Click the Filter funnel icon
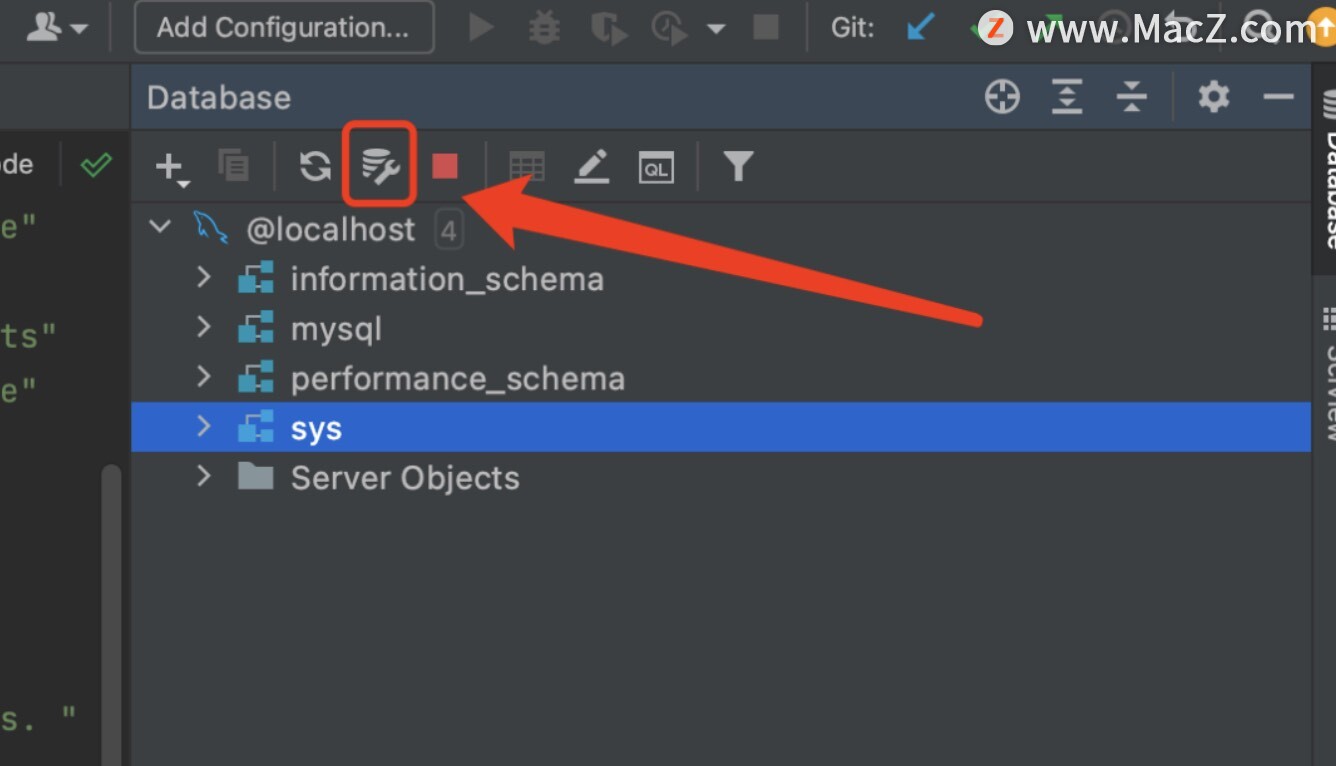The height and width of the screenshot is (766, 1336). tap(738, 166)
